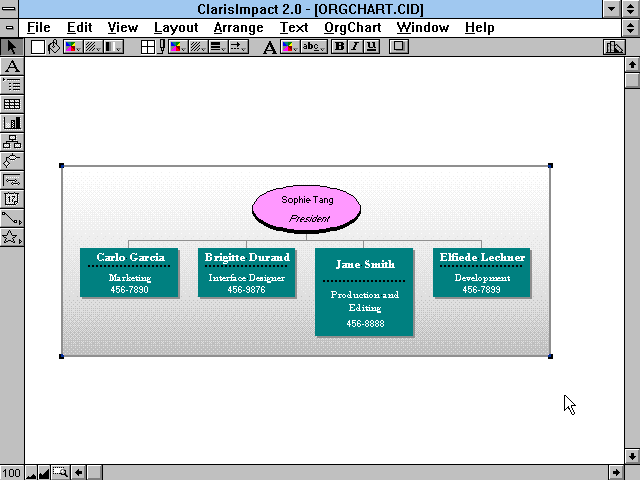Open the application control menu box

(x=9, y=9)
